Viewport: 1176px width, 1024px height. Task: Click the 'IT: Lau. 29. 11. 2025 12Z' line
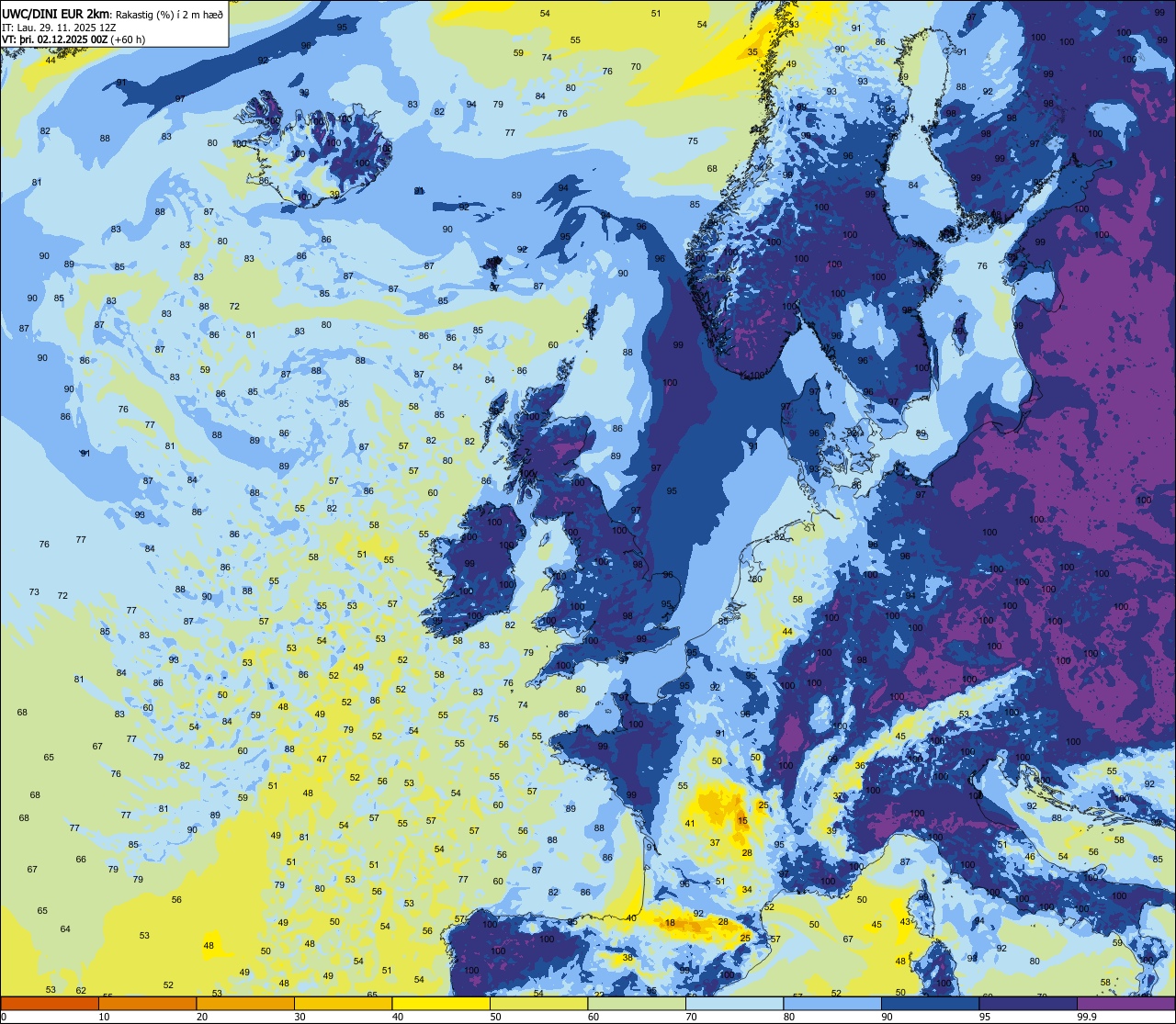tap(59, 28)
